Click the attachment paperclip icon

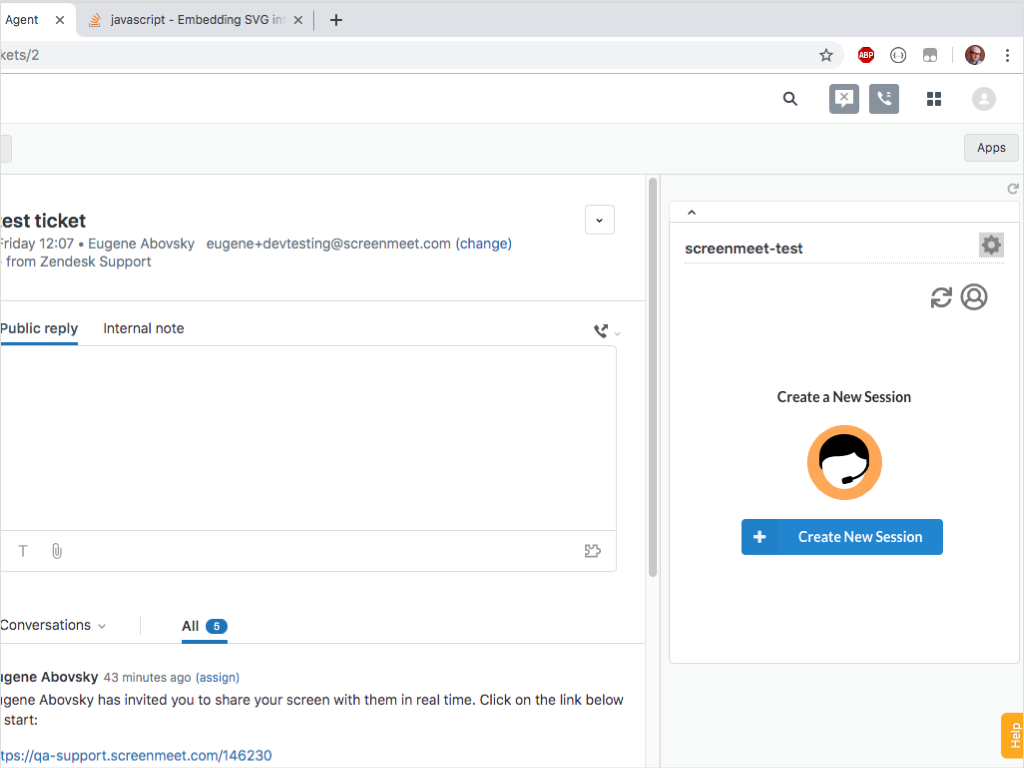pos(56,550)
